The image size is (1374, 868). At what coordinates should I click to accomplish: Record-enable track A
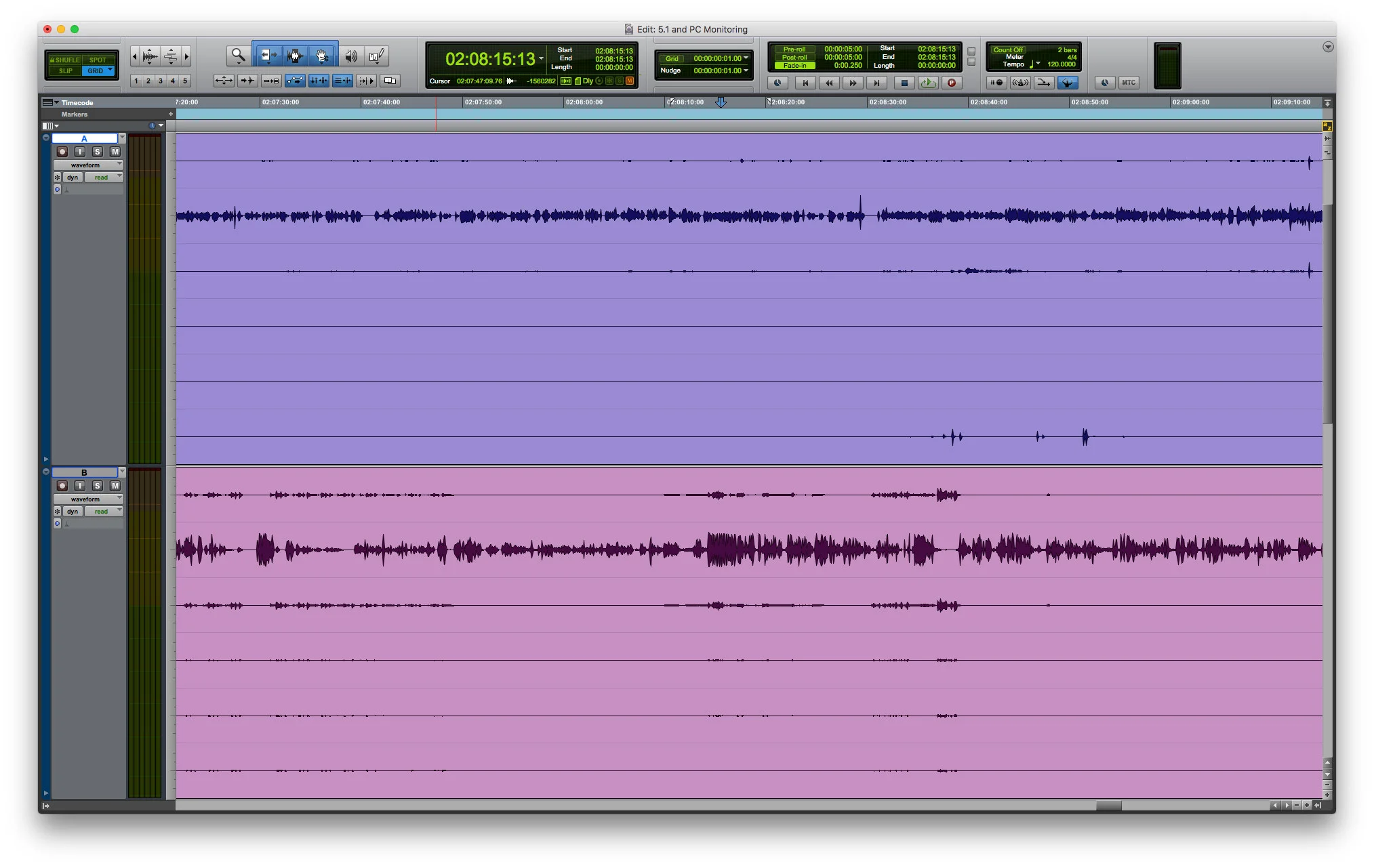(x=62, y=152)
